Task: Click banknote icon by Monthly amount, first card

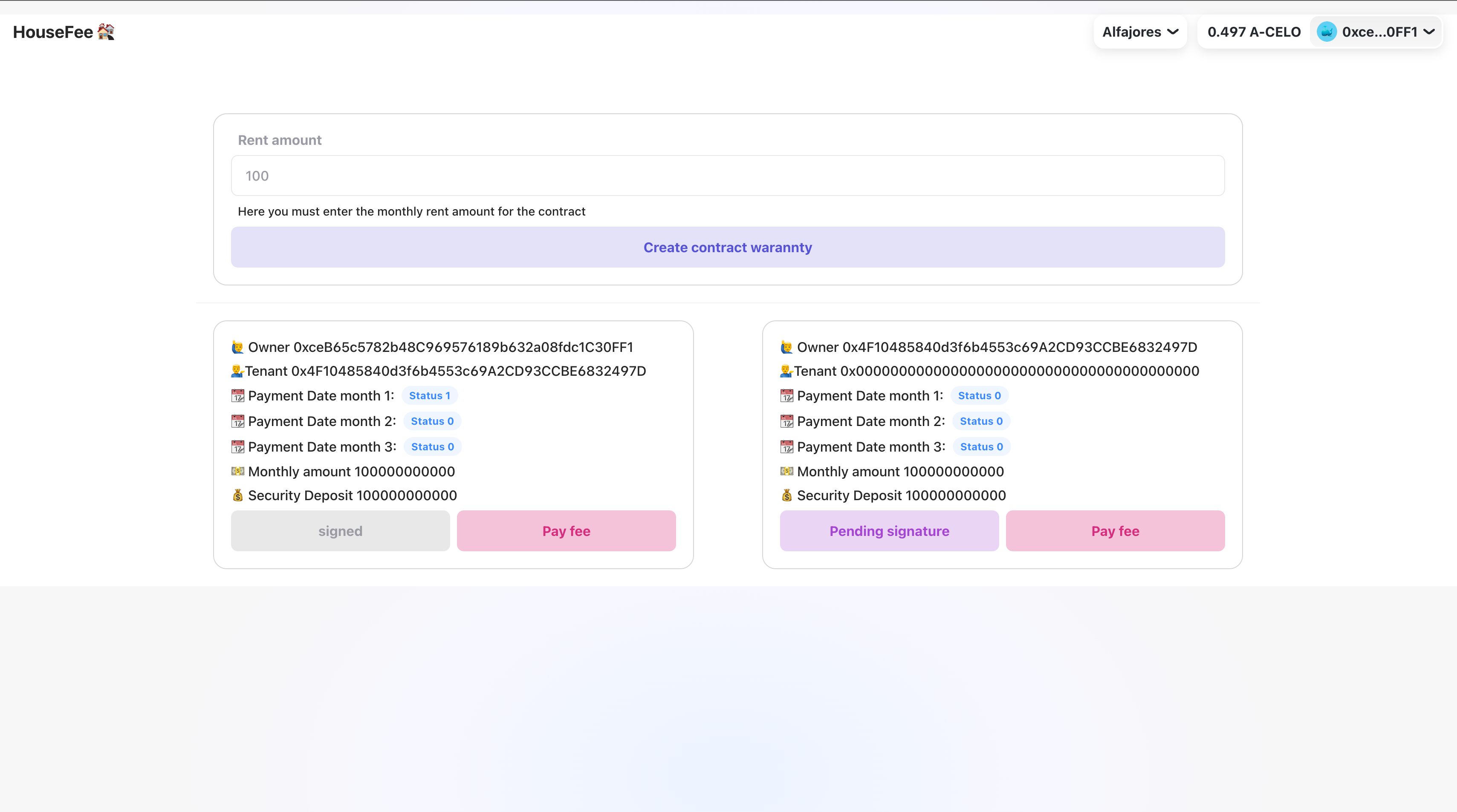Action: click(x=237, y=471)
